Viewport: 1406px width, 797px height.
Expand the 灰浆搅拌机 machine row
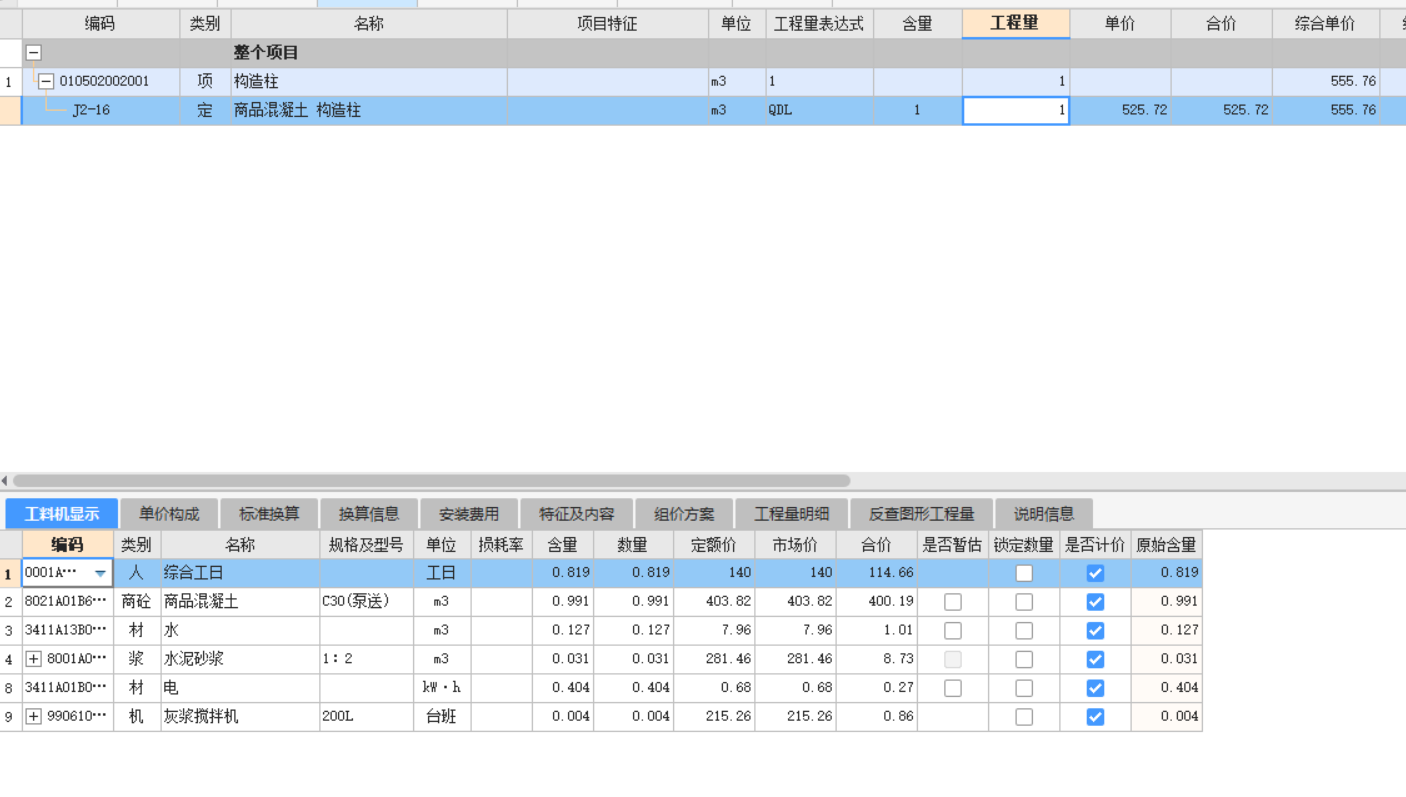coord(34,717)
